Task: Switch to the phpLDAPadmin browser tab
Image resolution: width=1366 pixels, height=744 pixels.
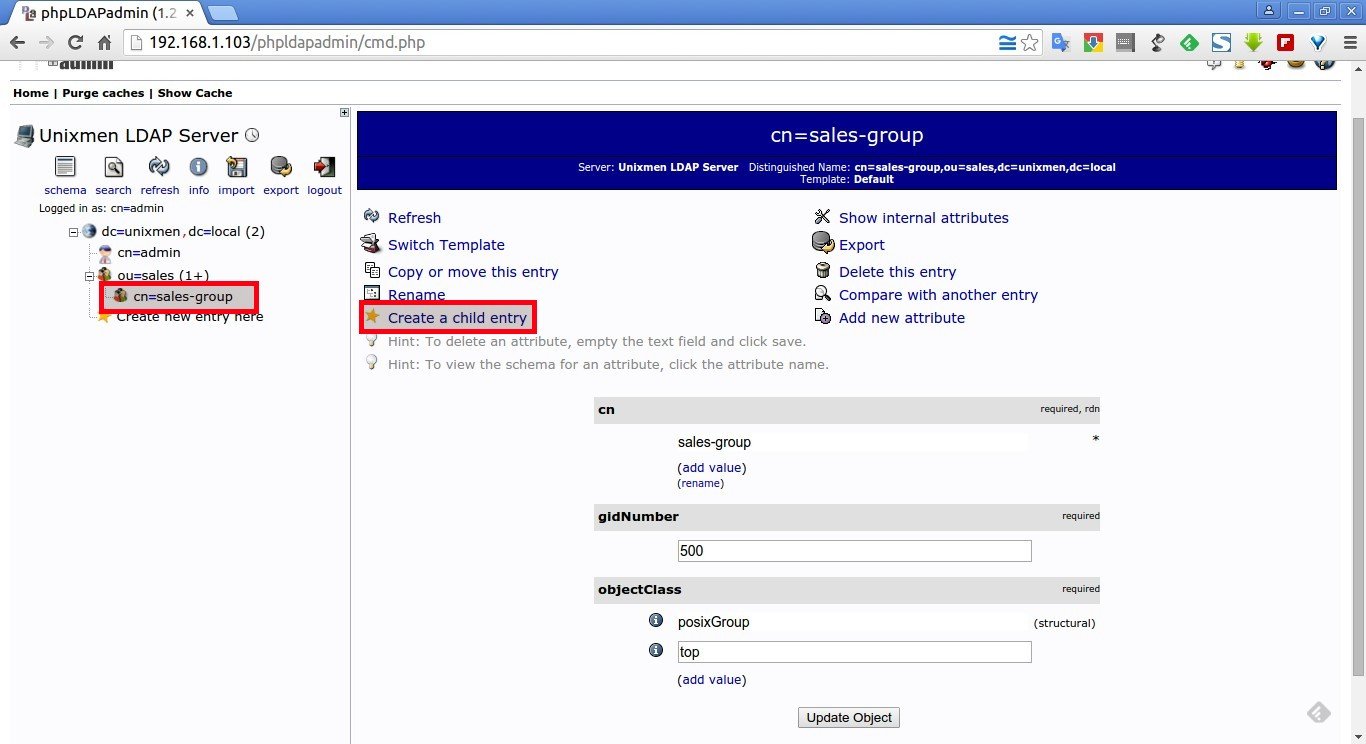Action: [107, 14]
